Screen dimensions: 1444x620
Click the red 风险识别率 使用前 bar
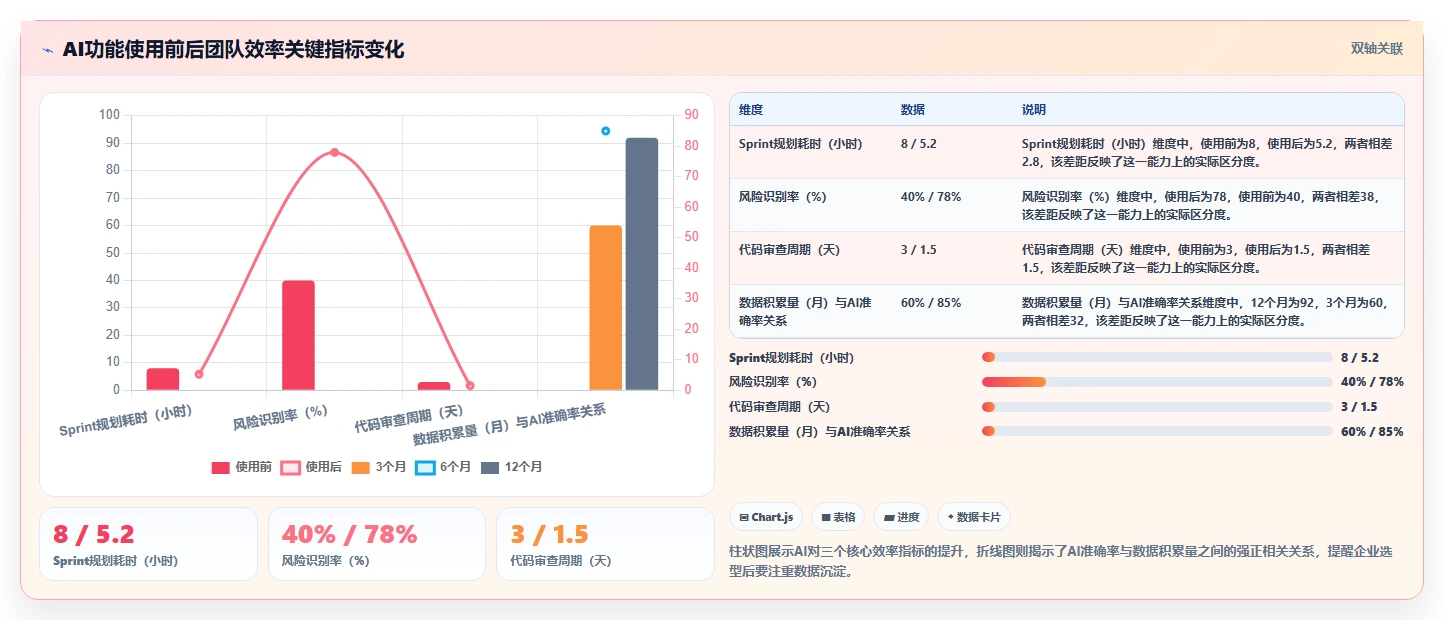(x=298, y=335)
